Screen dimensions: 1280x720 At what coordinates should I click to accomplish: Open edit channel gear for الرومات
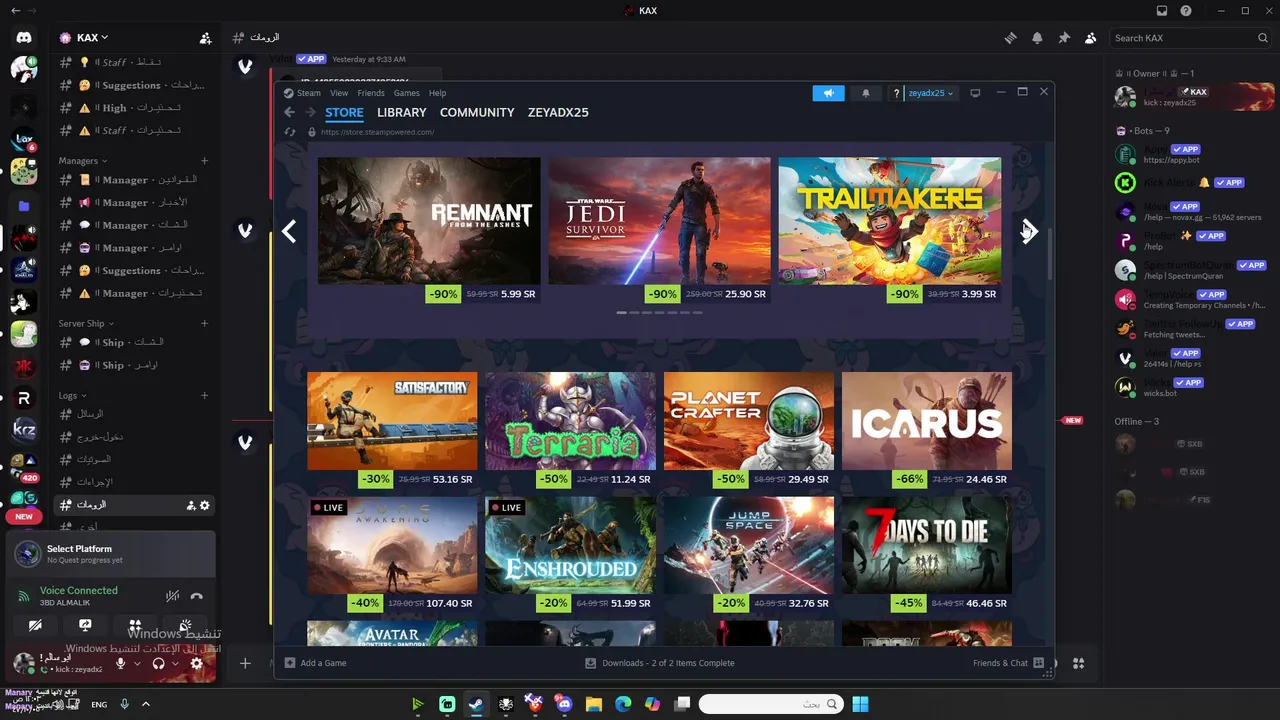point(205,505)
